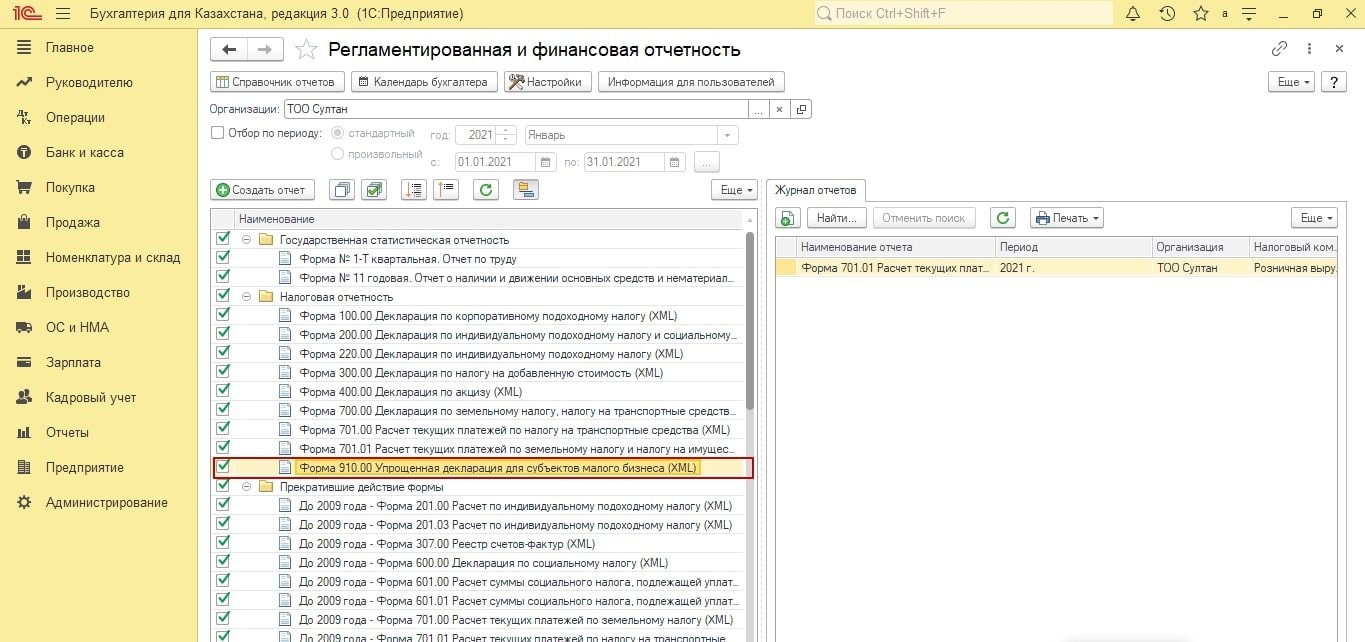Select the Журнал отчетов tab
Image resolution: width=1365 pixels, height=642 pixels.
click(816, 190)
